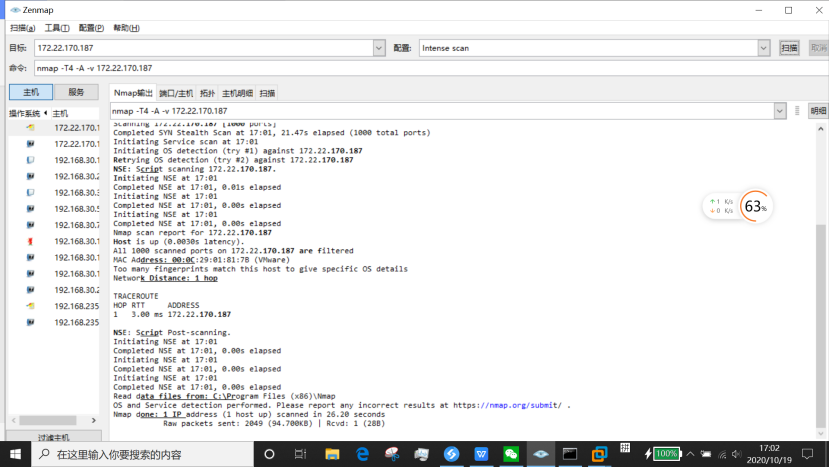Open the 扫描(a) menu
The image size is (830, 467).
click(x=22, y=28)
